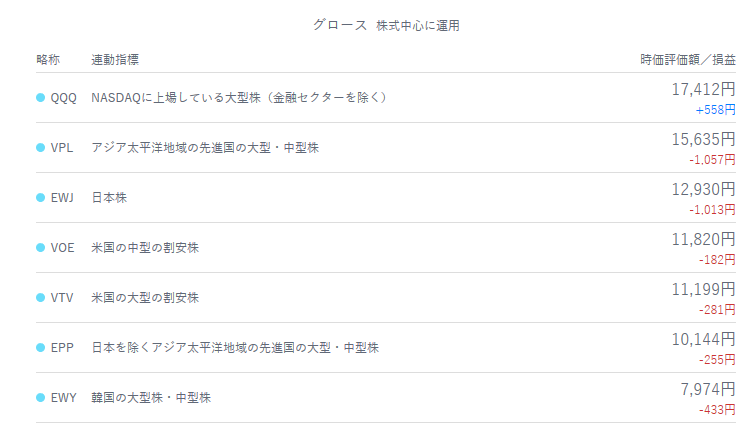The image size is (756, 444).
Task: Click the 時価評価額／損益 column header
Action: pos(688,60)
